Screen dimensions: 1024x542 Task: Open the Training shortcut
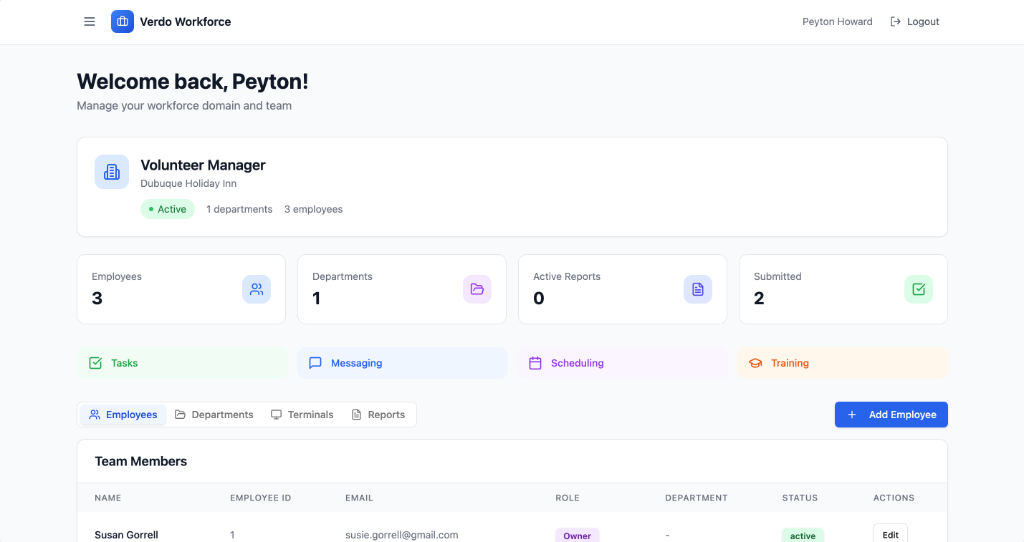point(842,363)
